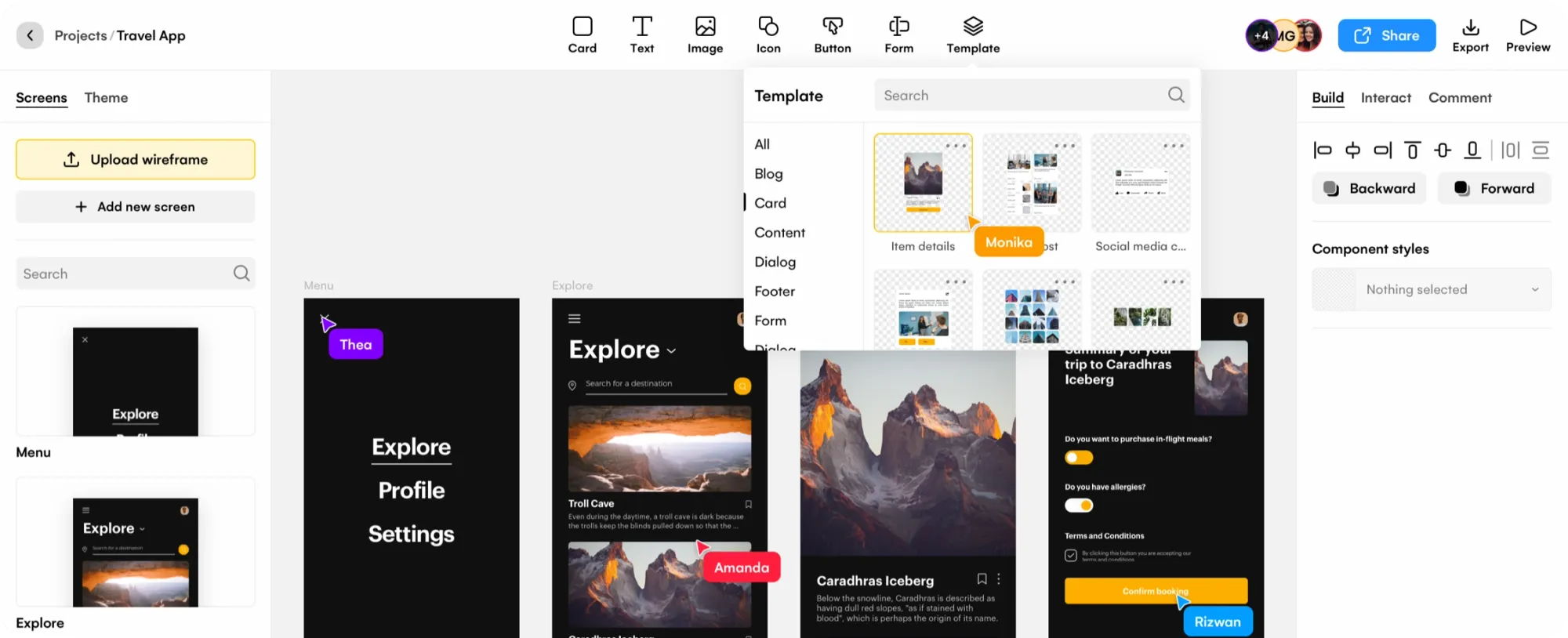
Task: Click Settings on the Menu screen
Action: 412,534
